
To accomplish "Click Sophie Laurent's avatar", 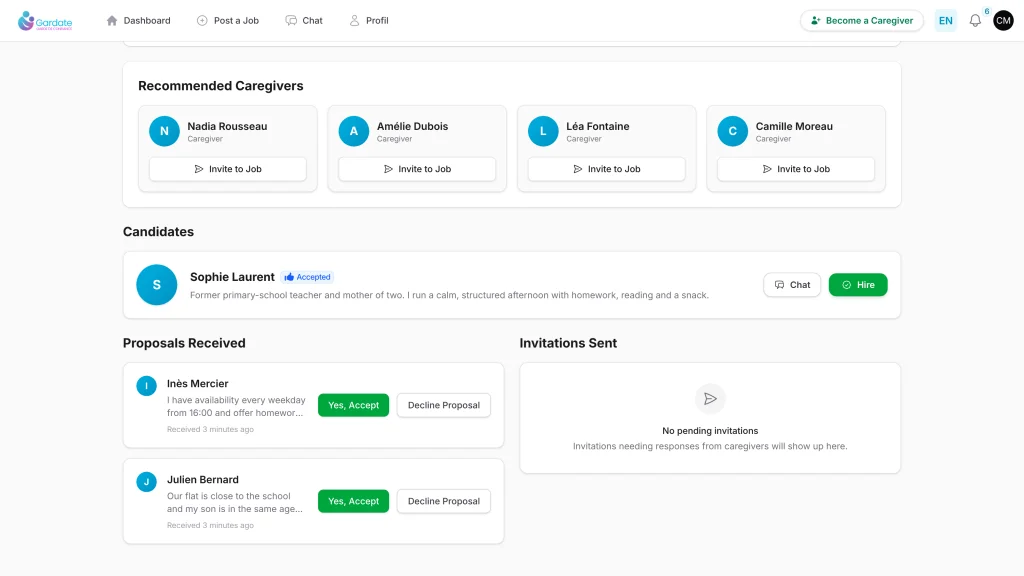I will pos(157,285).
